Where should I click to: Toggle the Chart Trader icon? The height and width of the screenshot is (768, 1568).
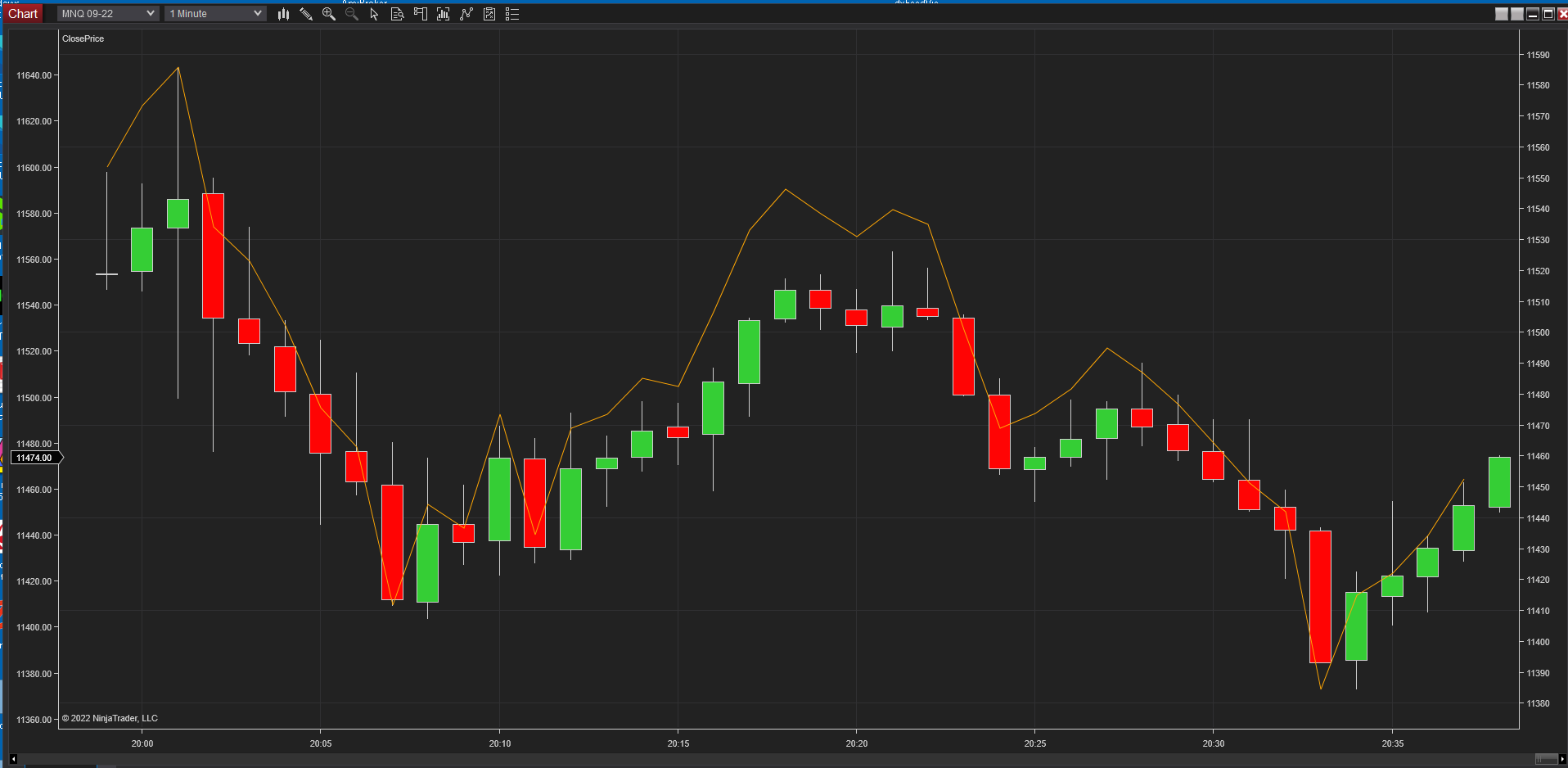[x=421, y=14]
